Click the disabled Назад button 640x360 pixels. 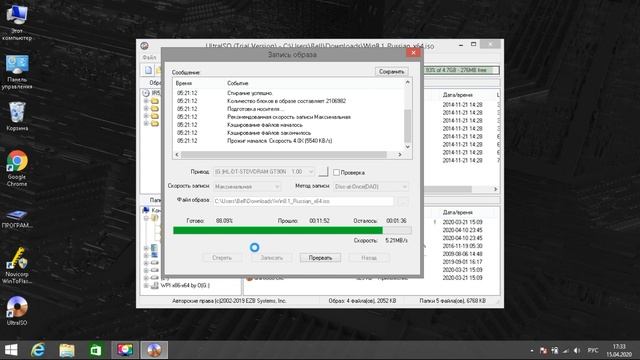(x=369, y=258)
